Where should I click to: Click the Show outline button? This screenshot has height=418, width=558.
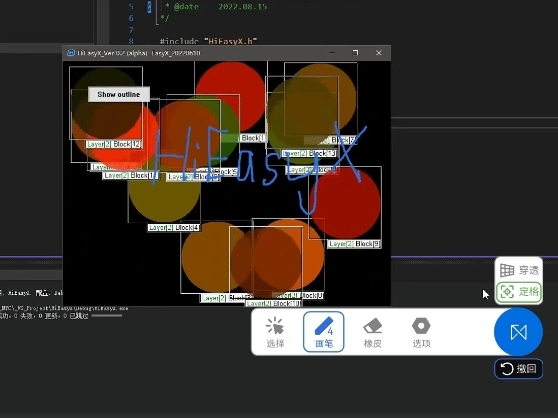pyautogui.click(x=119, y=94)
